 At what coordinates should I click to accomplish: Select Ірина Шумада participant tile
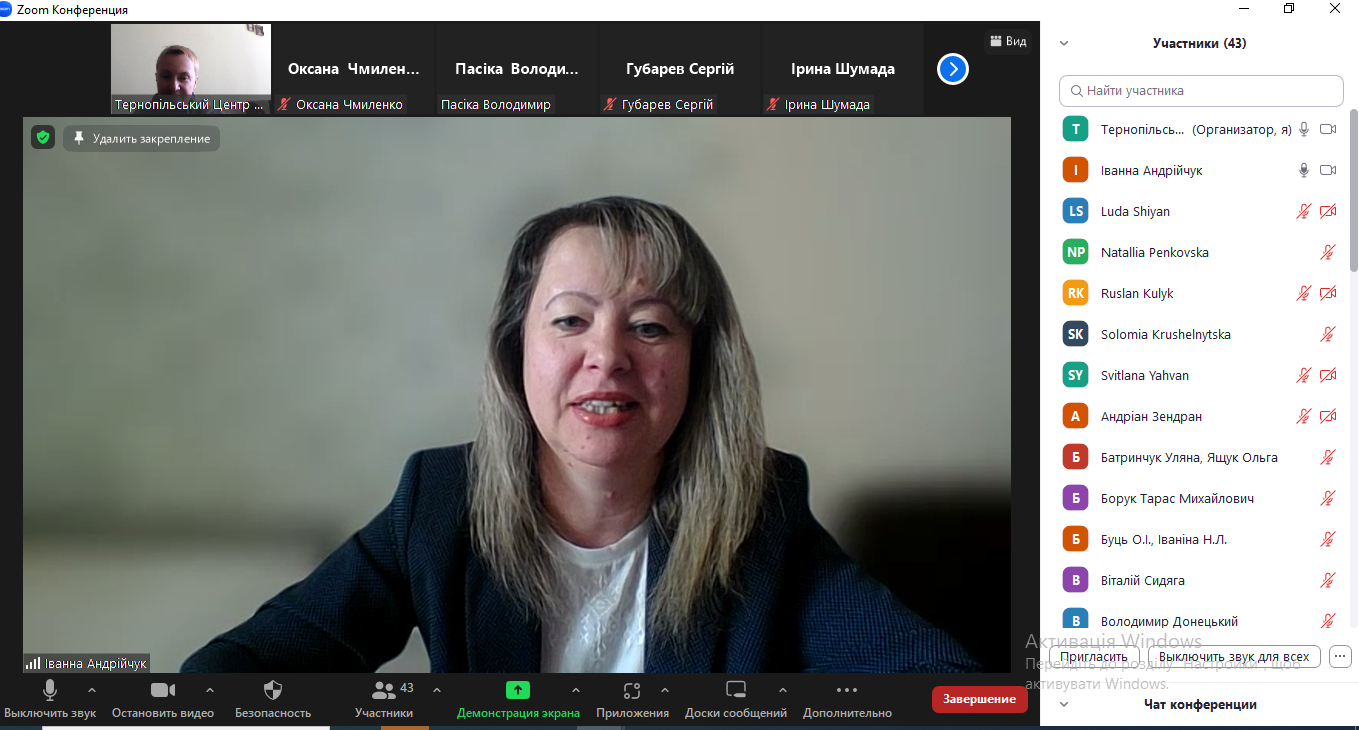point(843,69)
